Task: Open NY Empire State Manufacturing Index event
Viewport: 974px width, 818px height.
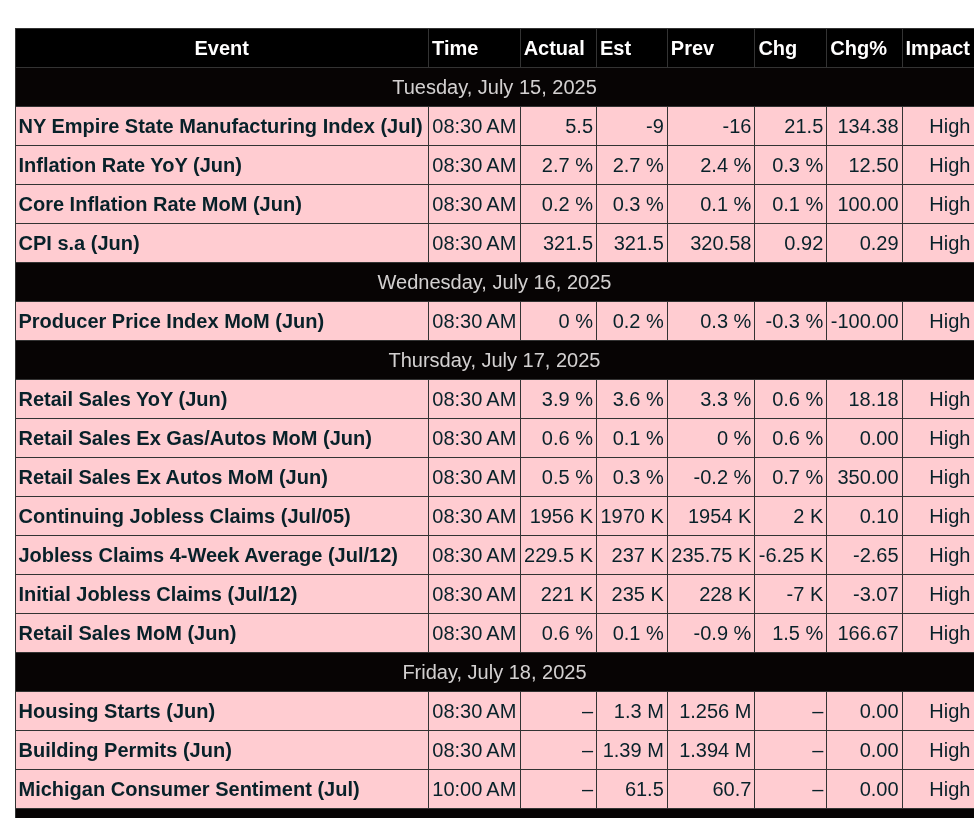Action: tap(221, 126)
